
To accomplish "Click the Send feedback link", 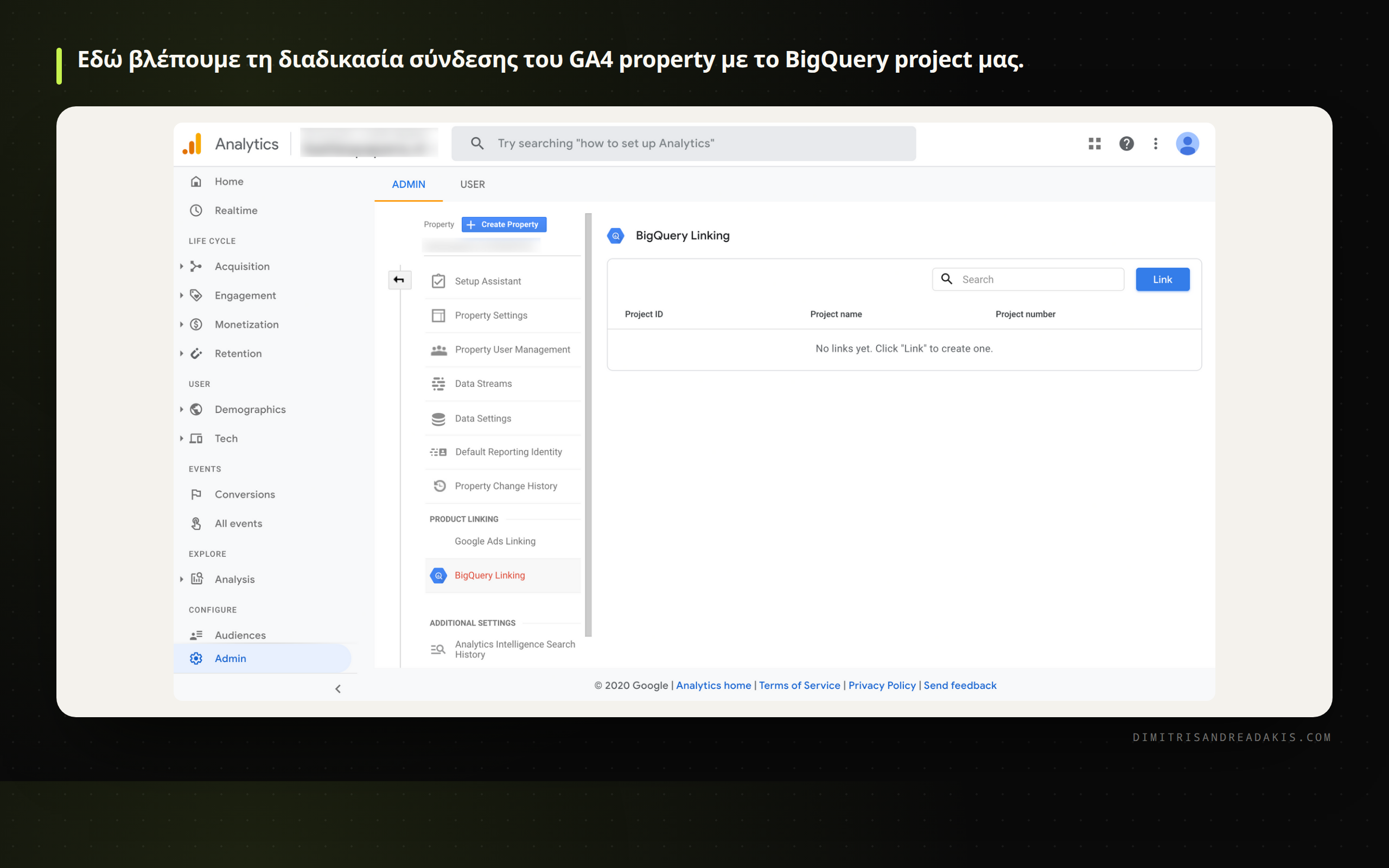I will point(960,685).
